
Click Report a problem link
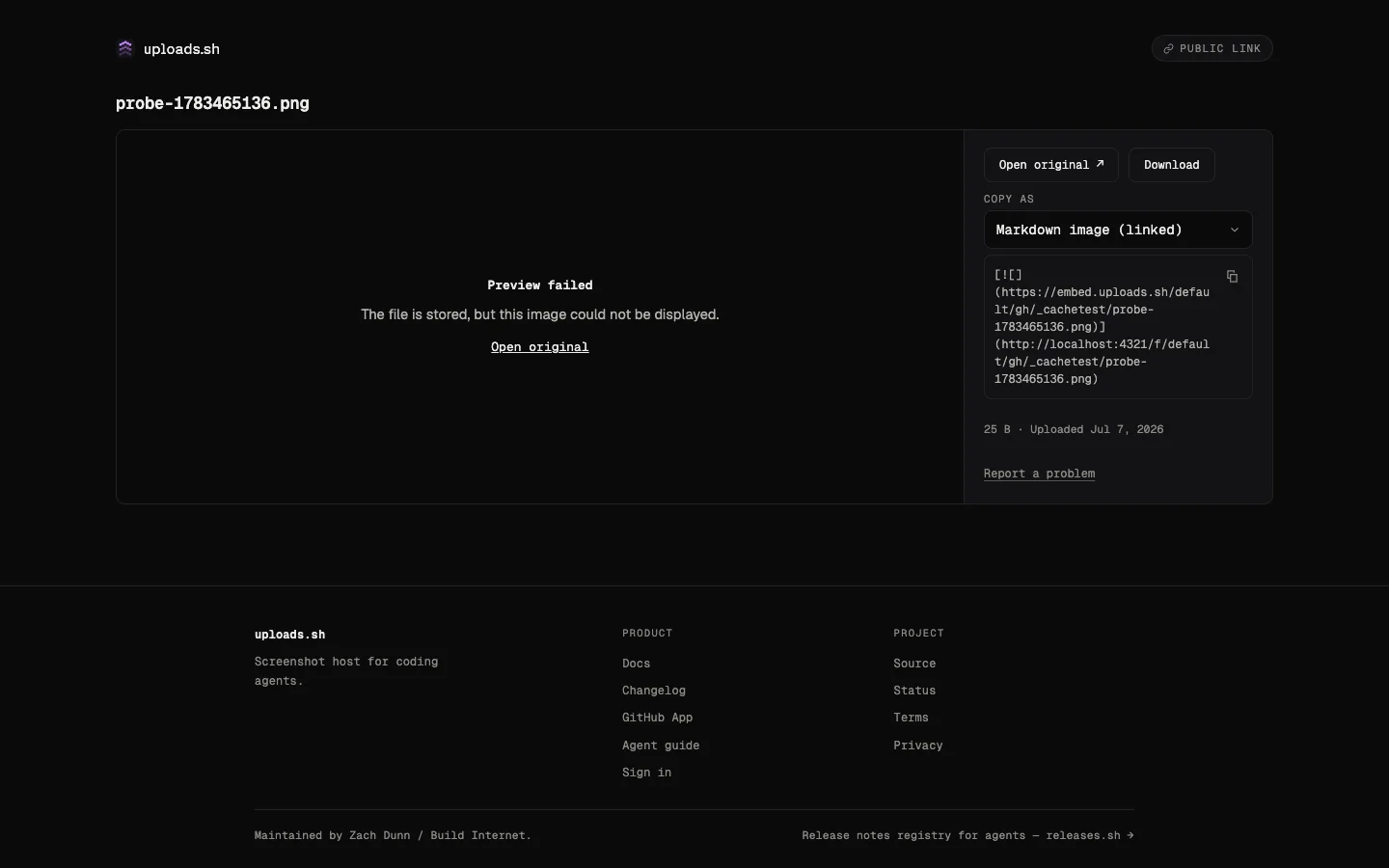1039,474
